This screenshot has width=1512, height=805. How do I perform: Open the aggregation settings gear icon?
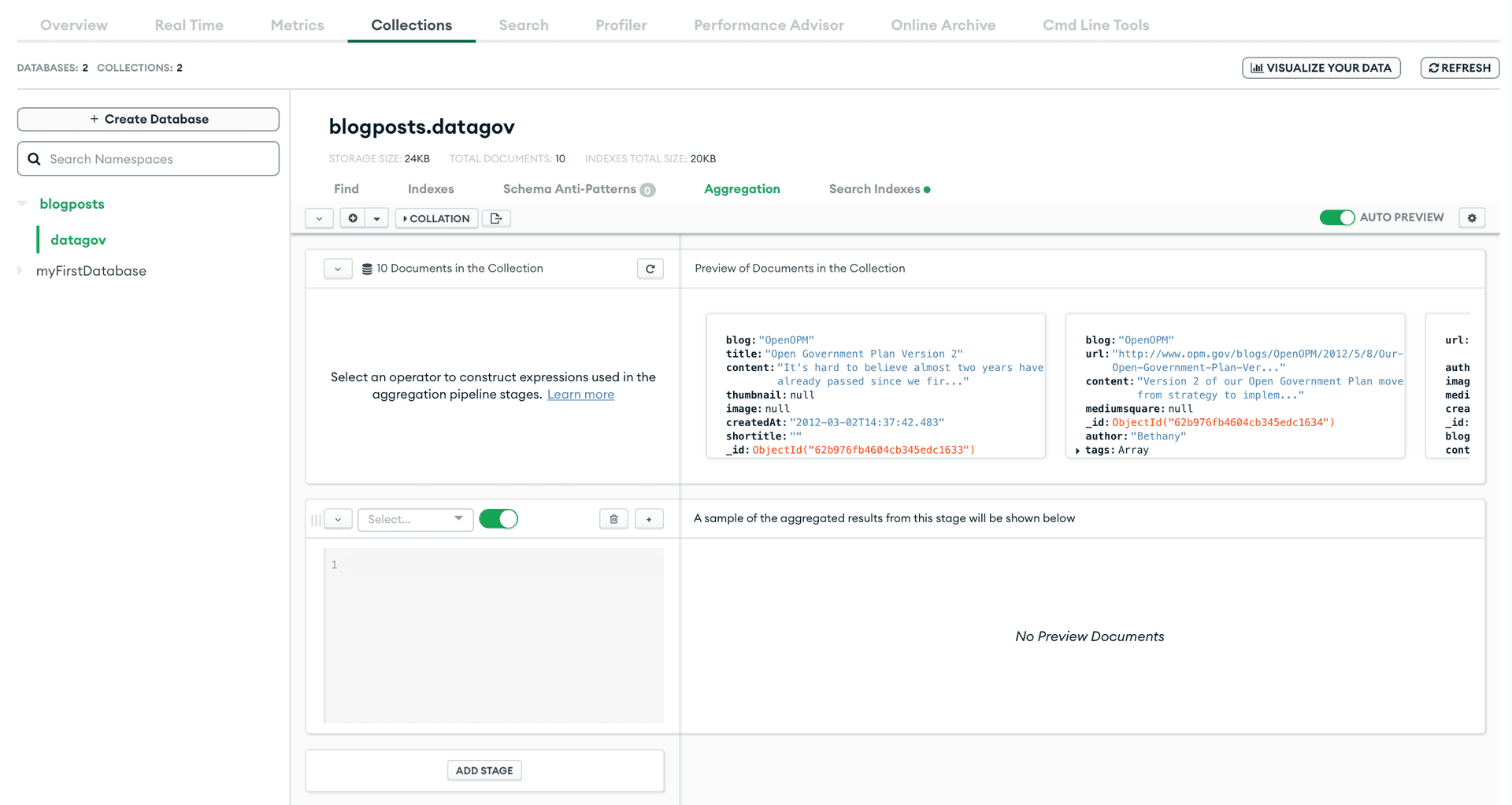click(1472, 218)
